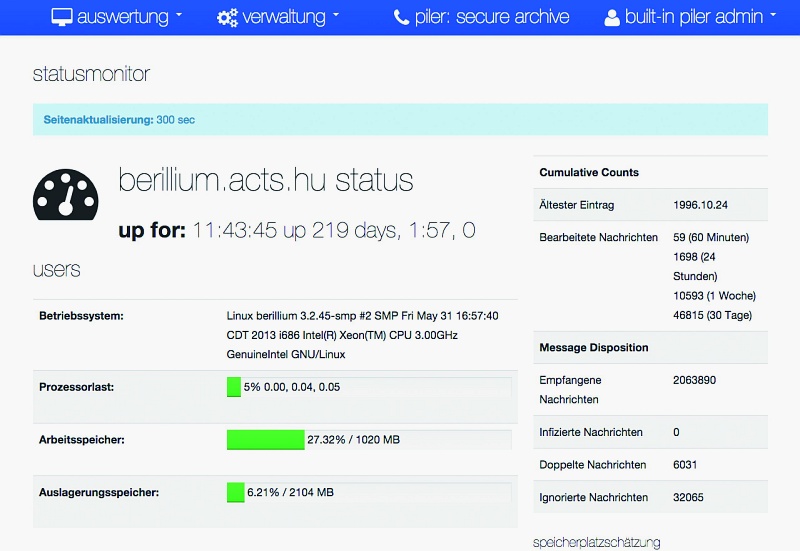Click the 46815 (30 Tage) value
The height and width of the screenshot is (551, 800).
click(x=712, y=315)
